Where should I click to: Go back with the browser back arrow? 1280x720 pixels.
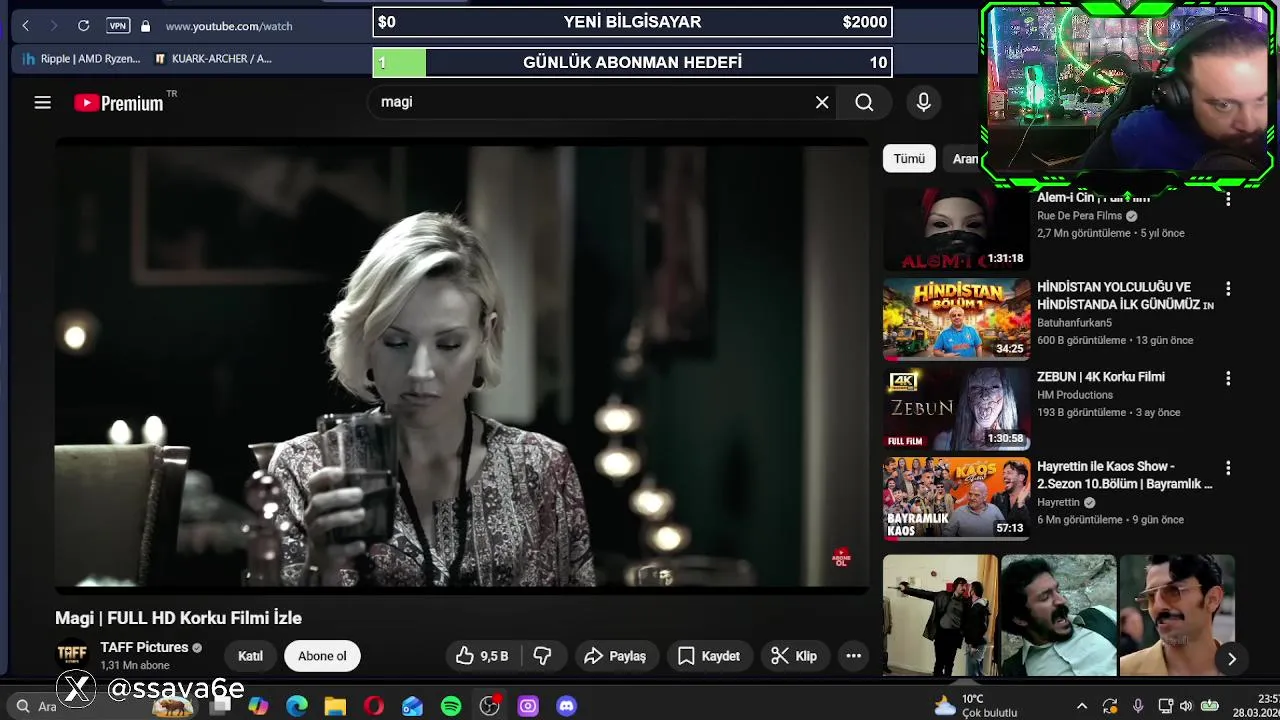coord(26,26)
